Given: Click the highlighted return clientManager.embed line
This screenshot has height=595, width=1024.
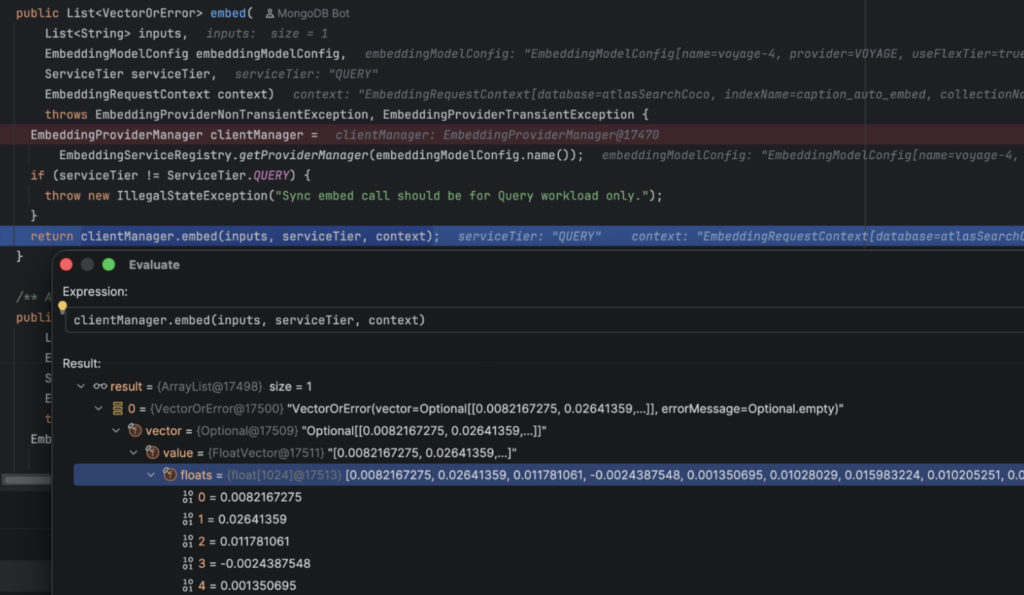Looking at the screenshot, I should coord(512,236).
